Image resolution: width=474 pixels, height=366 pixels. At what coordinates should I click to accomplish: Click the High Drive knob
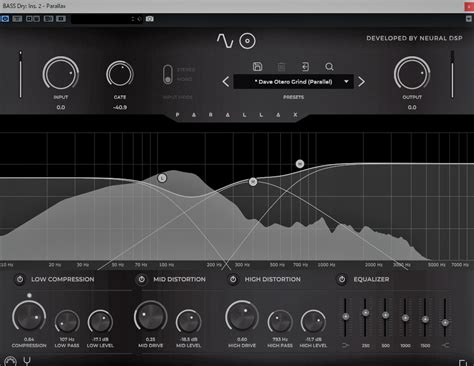242,317
